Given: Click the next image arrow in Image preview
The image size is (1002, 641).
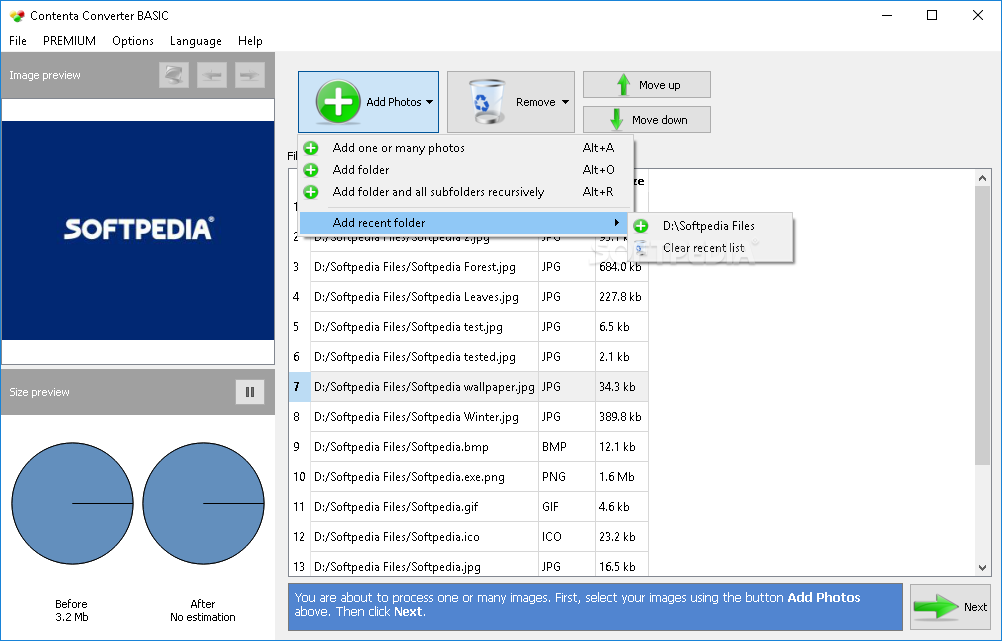Looking at the screenshot, I should point(250,75).
